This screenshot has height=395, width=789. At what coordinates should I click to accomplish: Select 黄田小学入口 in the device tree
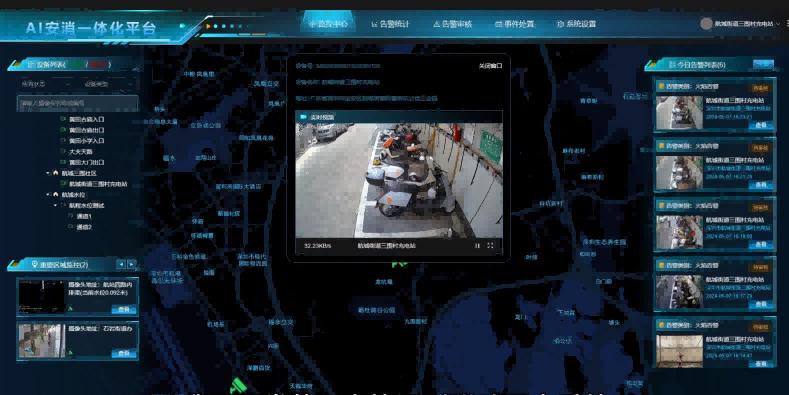87,141
